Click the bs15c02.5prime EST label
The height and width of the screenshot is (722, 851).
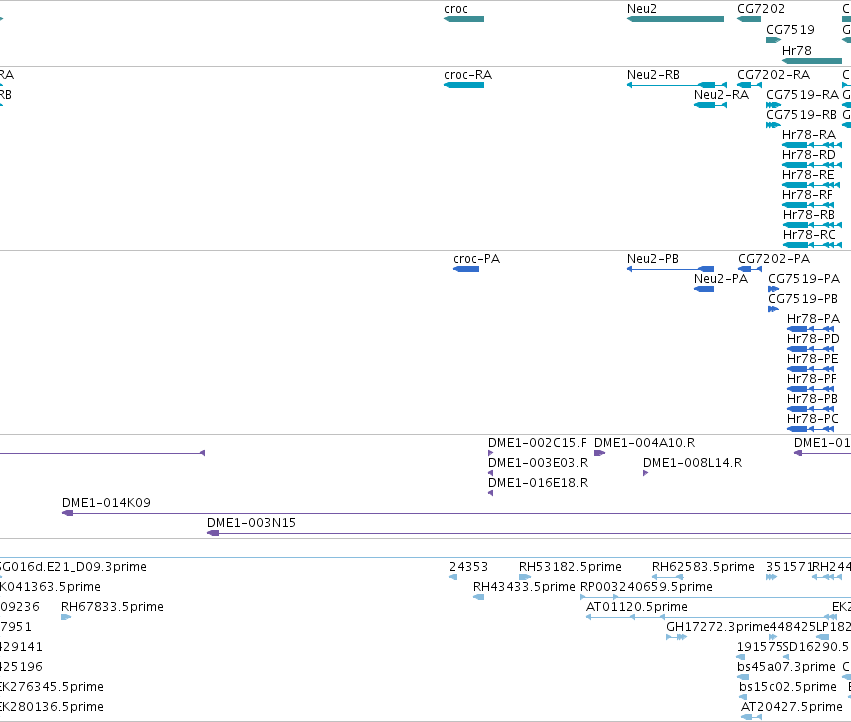788,687
